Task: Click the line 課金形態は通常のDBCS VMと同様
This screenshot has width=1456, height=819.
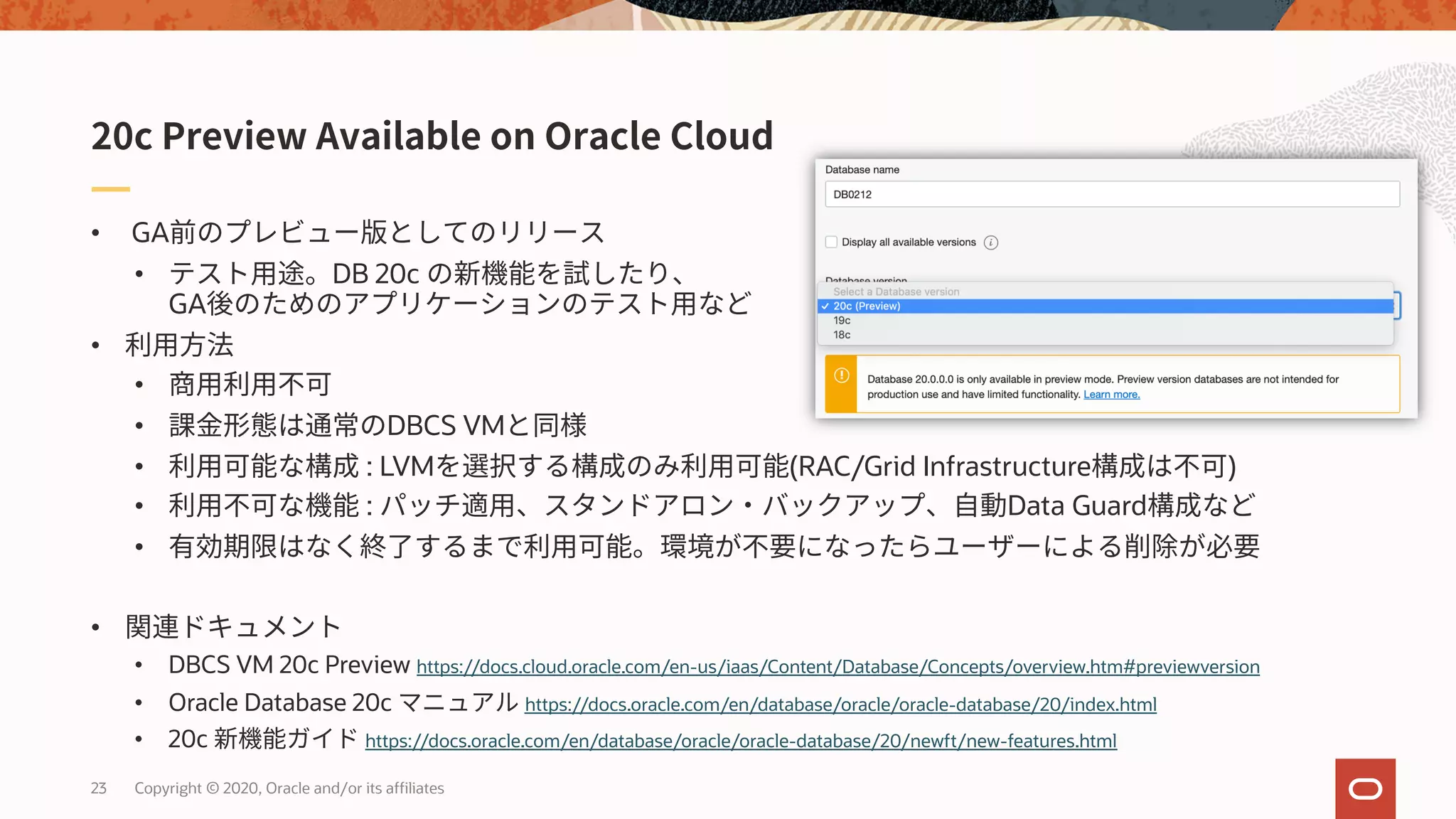Action: (378, 425)
